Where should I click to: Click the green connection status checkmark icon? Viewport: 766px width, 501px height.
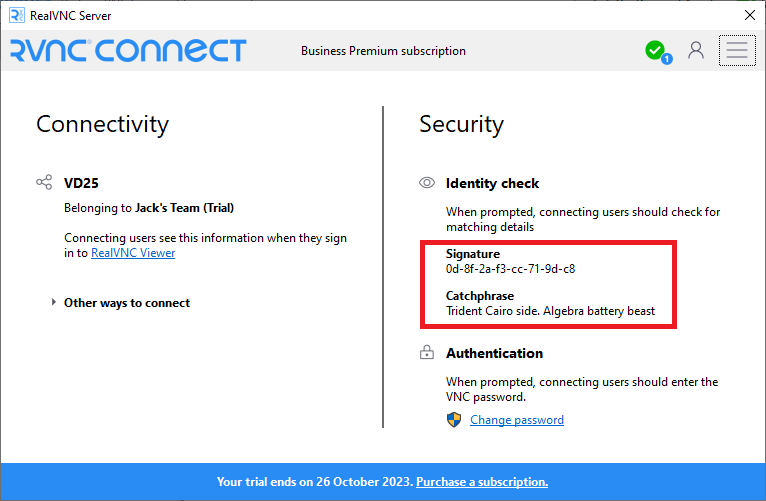(x=655, y=50)
